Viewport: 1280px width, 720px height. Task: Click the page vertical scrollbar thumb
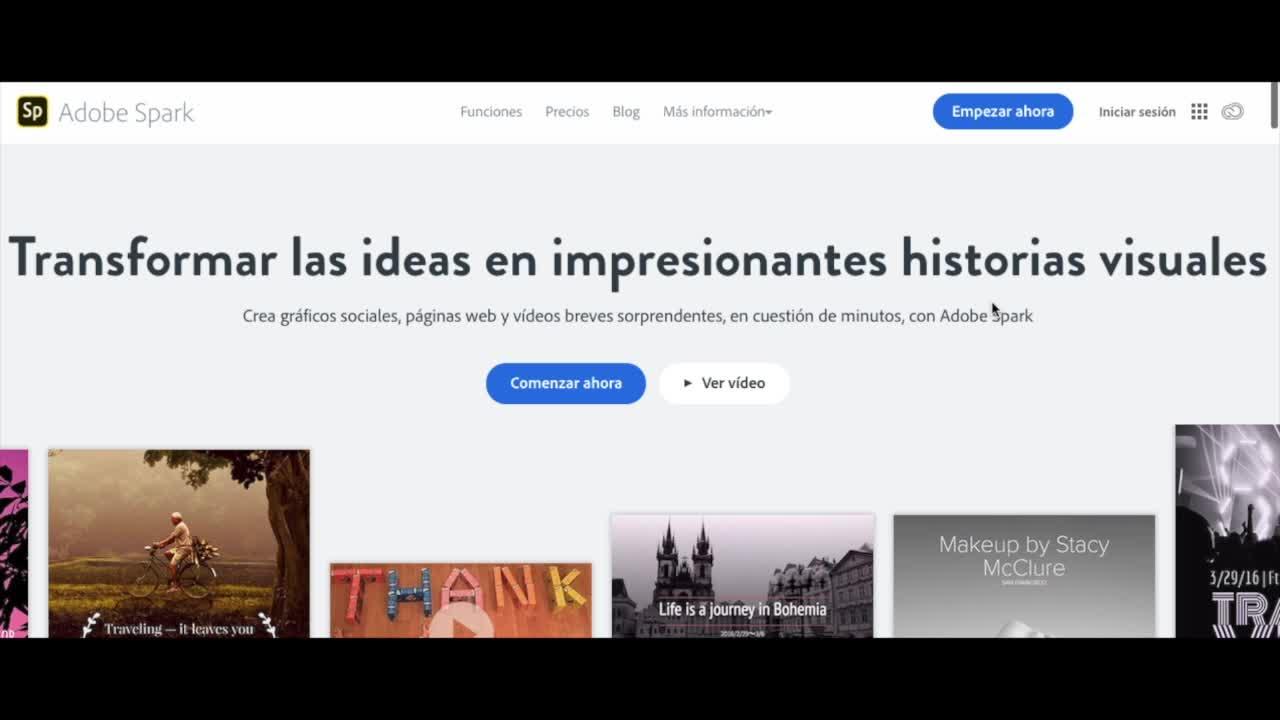point(1274,104)
